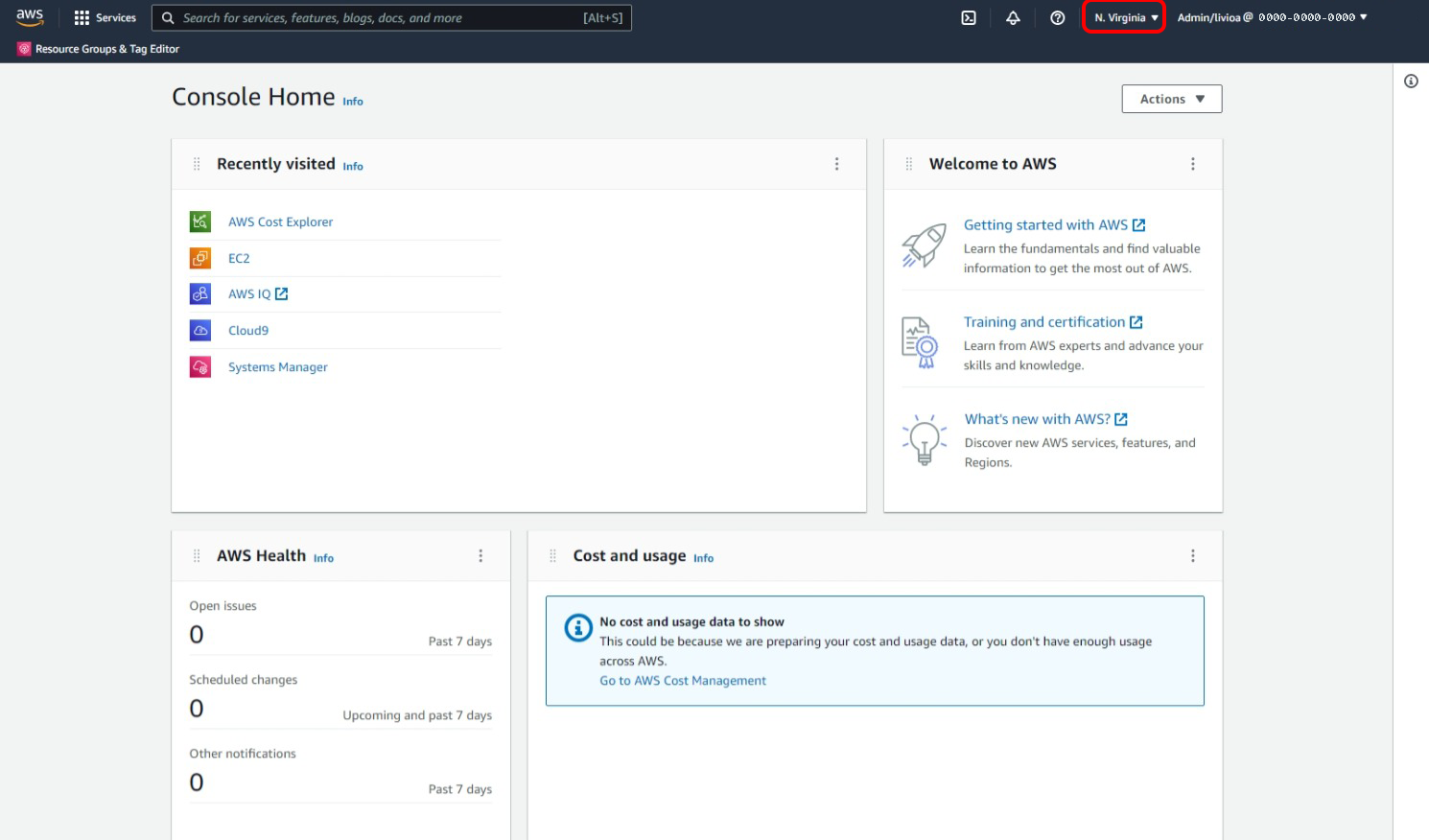The image size is (1429, 840).
Task: Click the Resource Groups & Tag Editor icon
Action: pyautogui.click(x=24, y=49)
